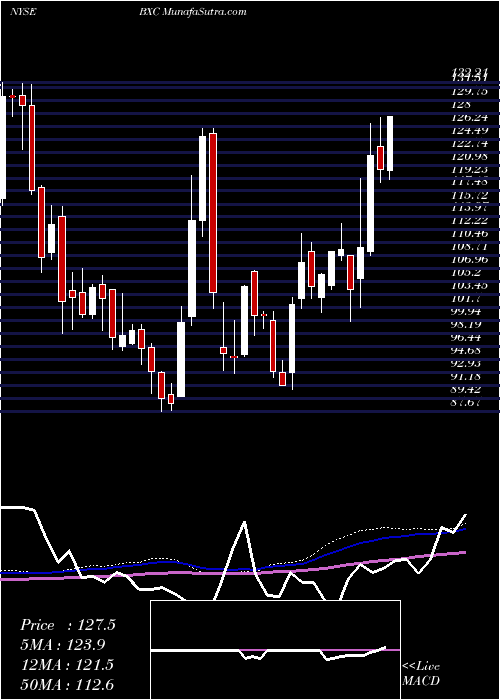Select the 106.96 price axis label
500x700 pixels.
point(470,259)
